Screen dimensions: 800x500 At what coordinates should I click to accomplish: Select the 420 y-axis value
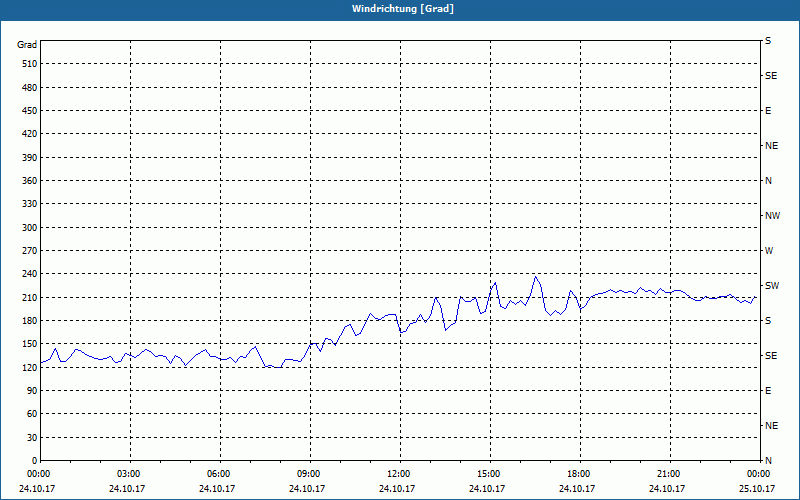pyautogui.click(x=30, y=134)
